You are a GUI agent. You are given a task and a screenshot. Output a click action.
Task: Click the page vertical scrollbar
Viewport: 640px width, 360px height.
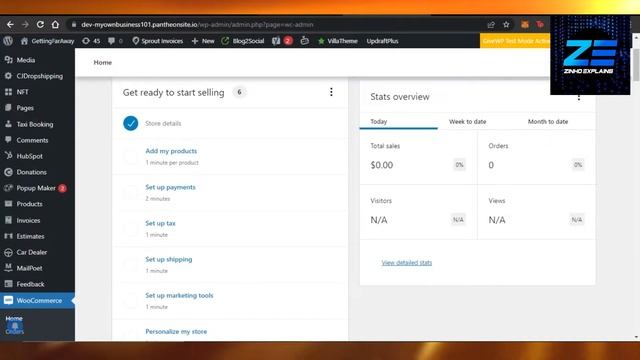coord(636,64)
